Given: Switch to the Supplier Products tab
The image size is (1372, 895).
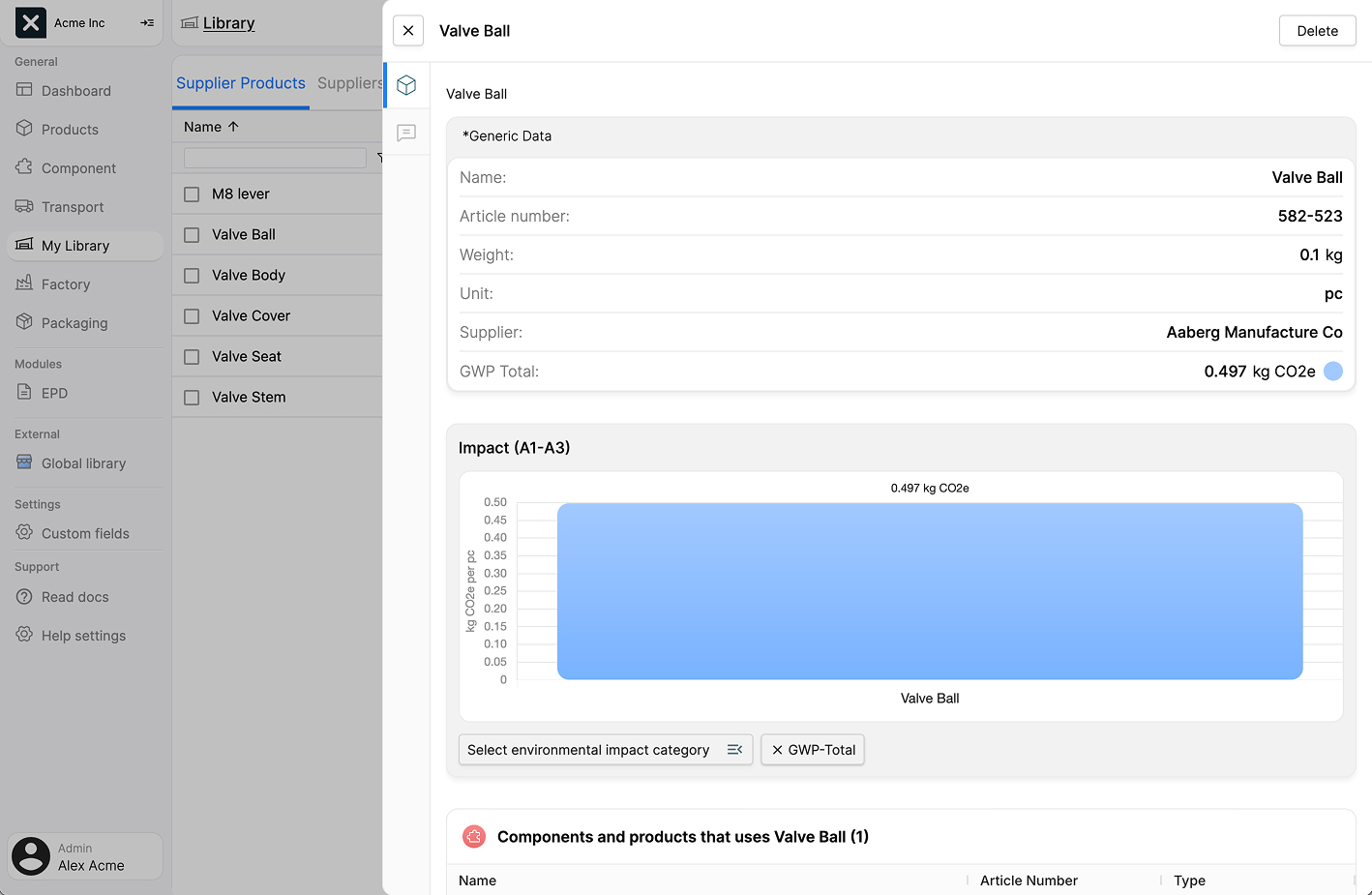Looking at the screenshot, I should point(241,83).
